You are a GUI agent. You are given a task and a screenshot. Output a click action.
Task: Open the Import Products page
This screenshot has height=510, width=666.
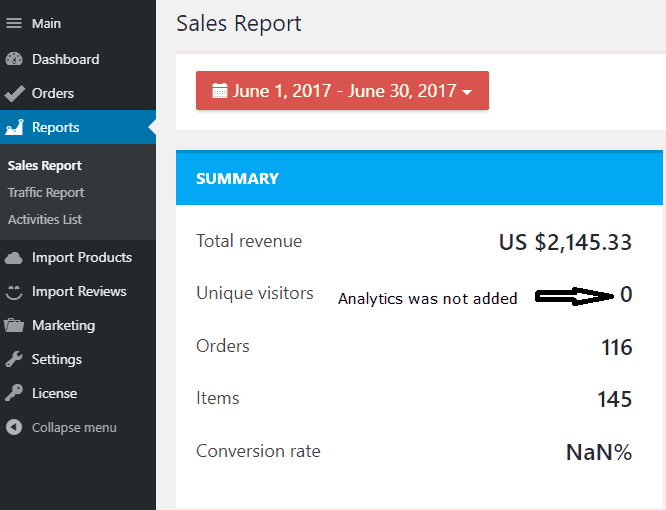point(82,257)
